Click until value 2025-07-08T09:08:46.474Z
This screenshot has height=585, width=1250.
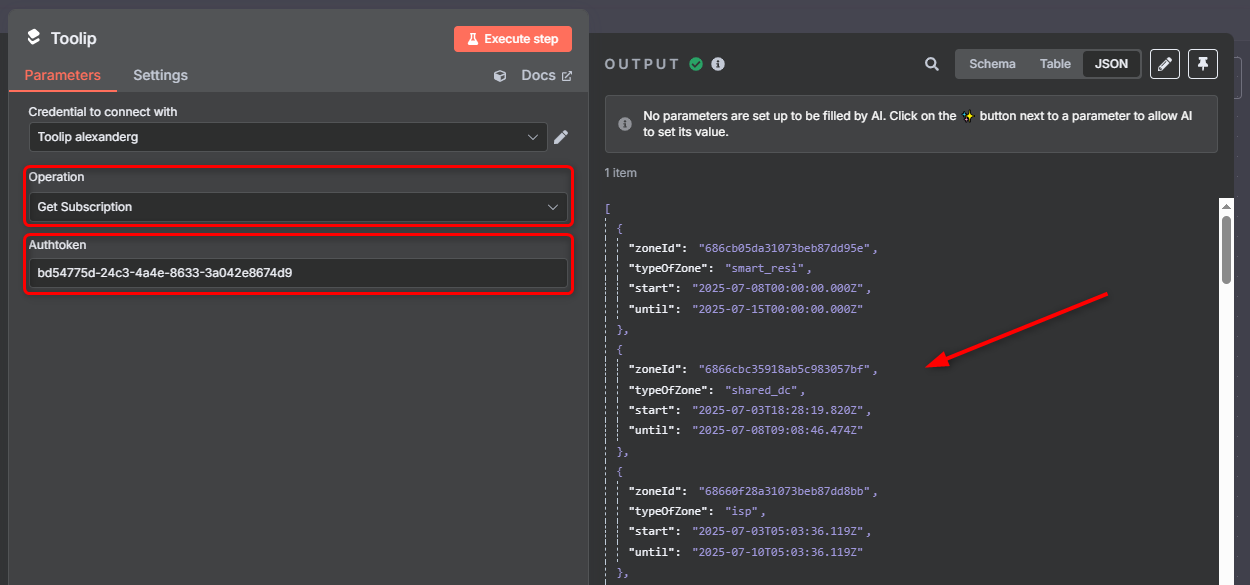[x=777, y=430]
